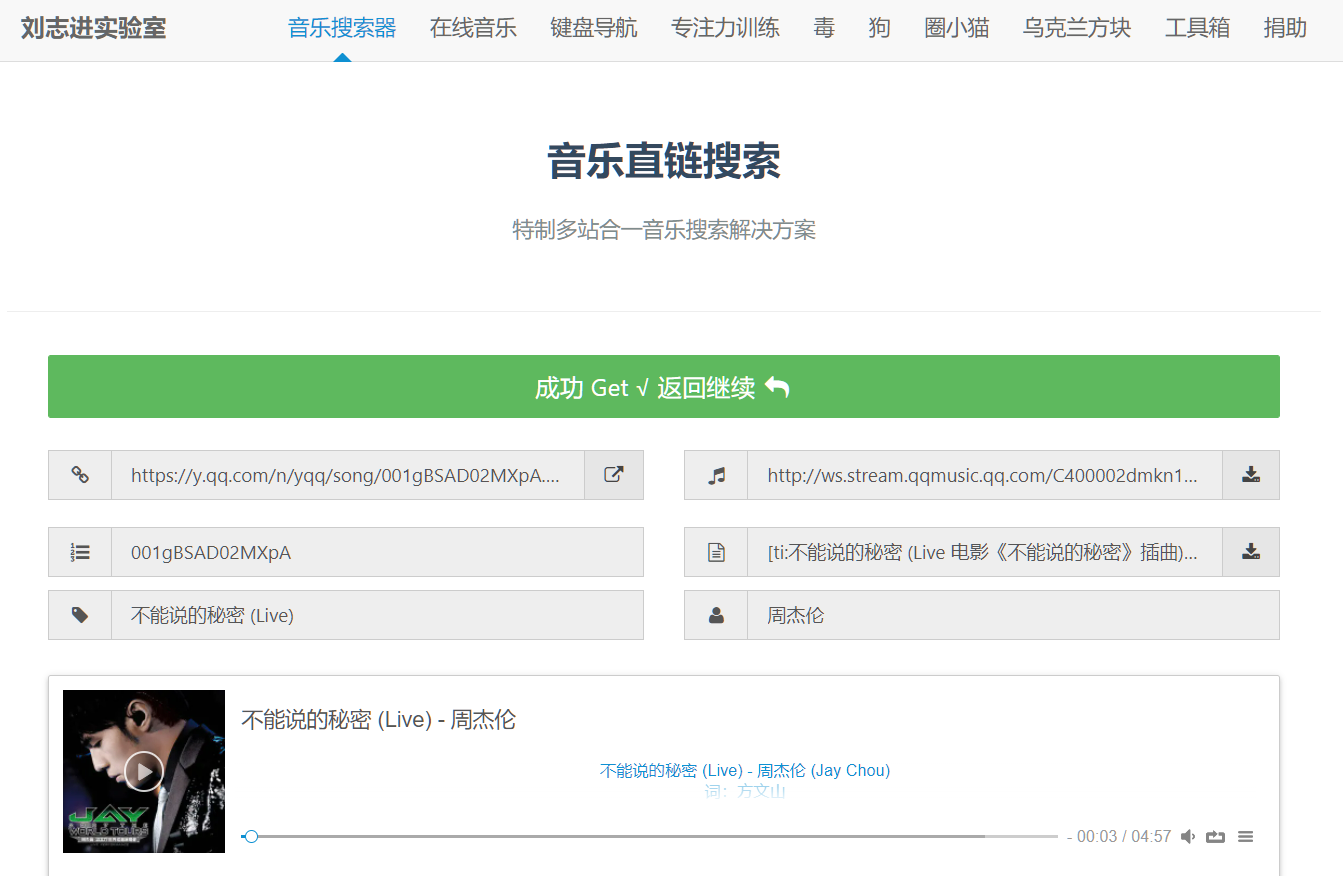Image resolution: width=1343 pixels, height=876 pixels.
Task: Click the person icon beside artist name
Action: coord(716,615)
